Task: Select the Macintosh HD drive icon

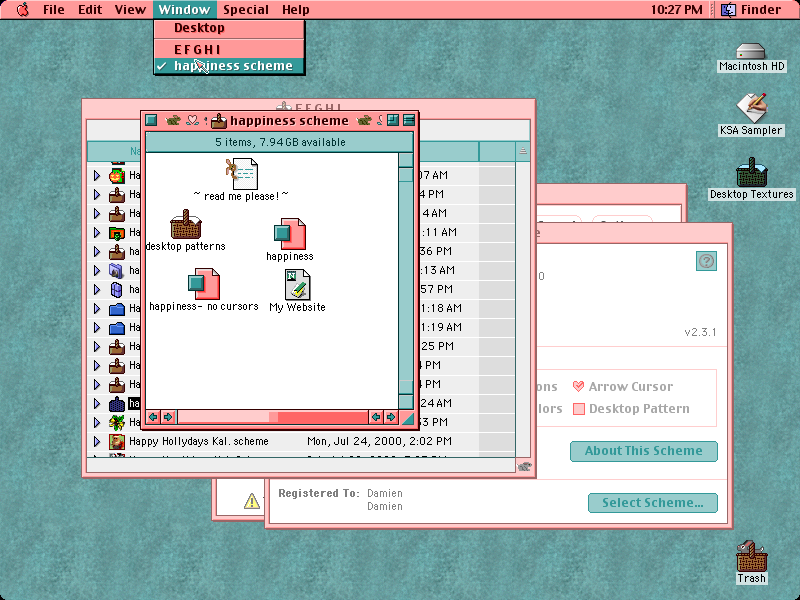Action: [x=751, y=51]
